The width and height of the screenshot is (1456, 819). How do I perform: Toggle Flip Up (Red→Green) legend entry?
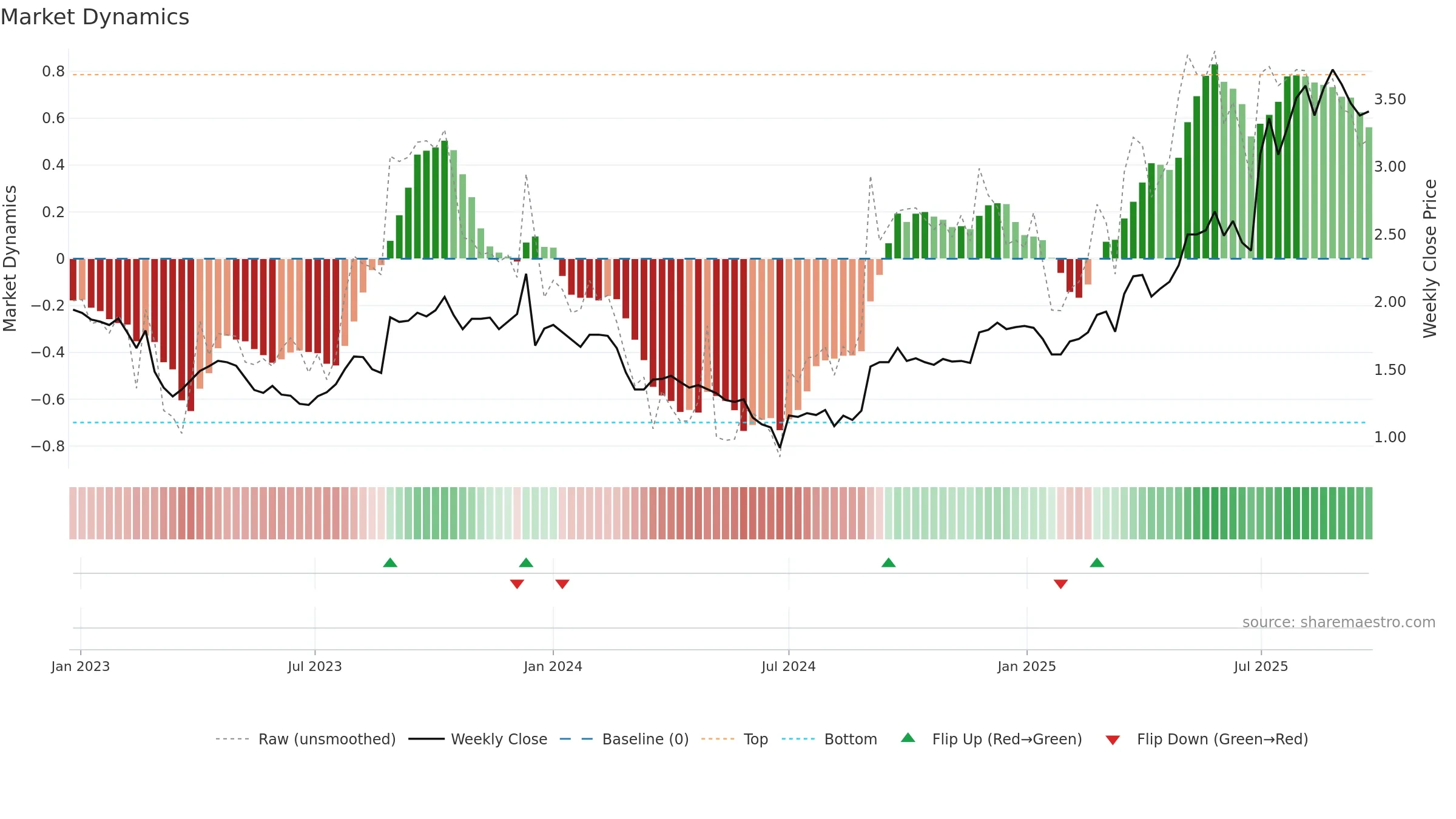pyautogui.click(x=991, y=739)
